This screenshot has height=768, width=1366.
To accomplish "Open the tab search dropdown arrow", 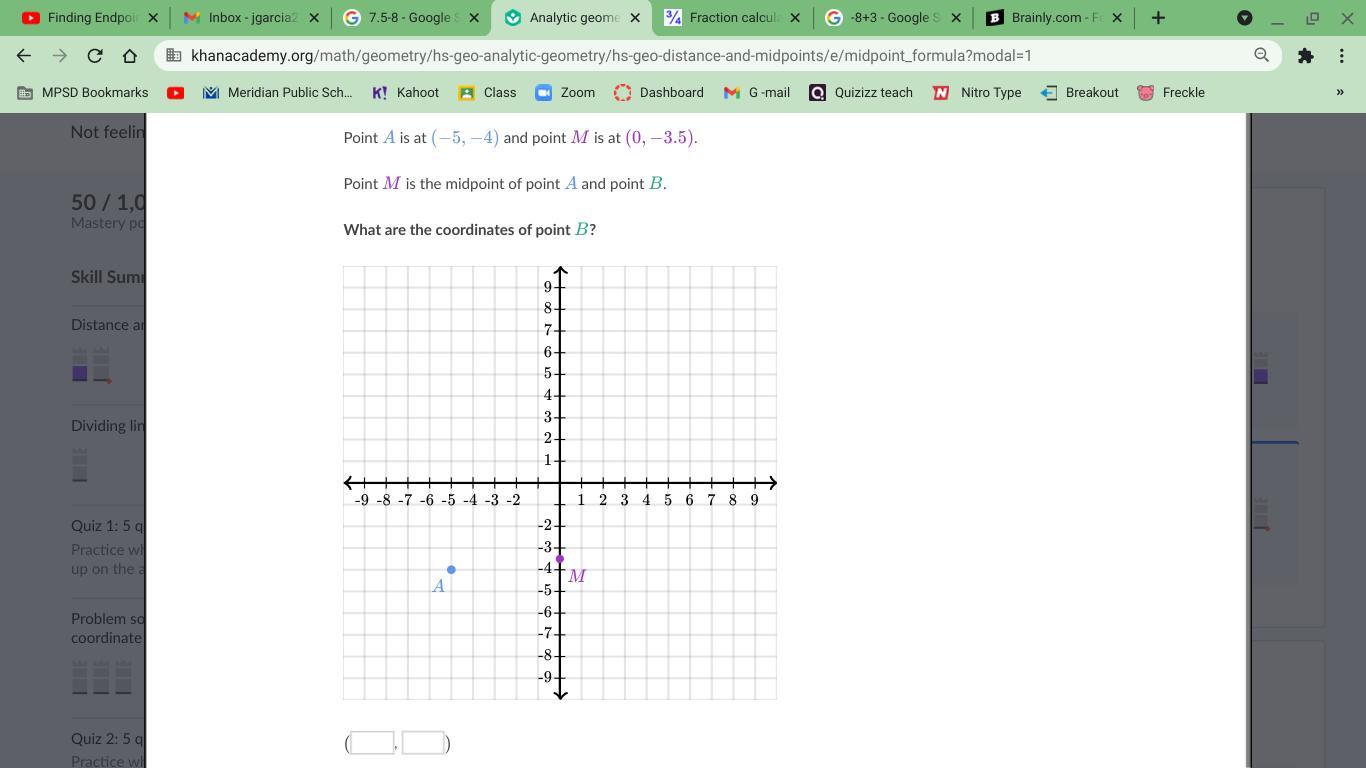I will tap(1244, 18).
